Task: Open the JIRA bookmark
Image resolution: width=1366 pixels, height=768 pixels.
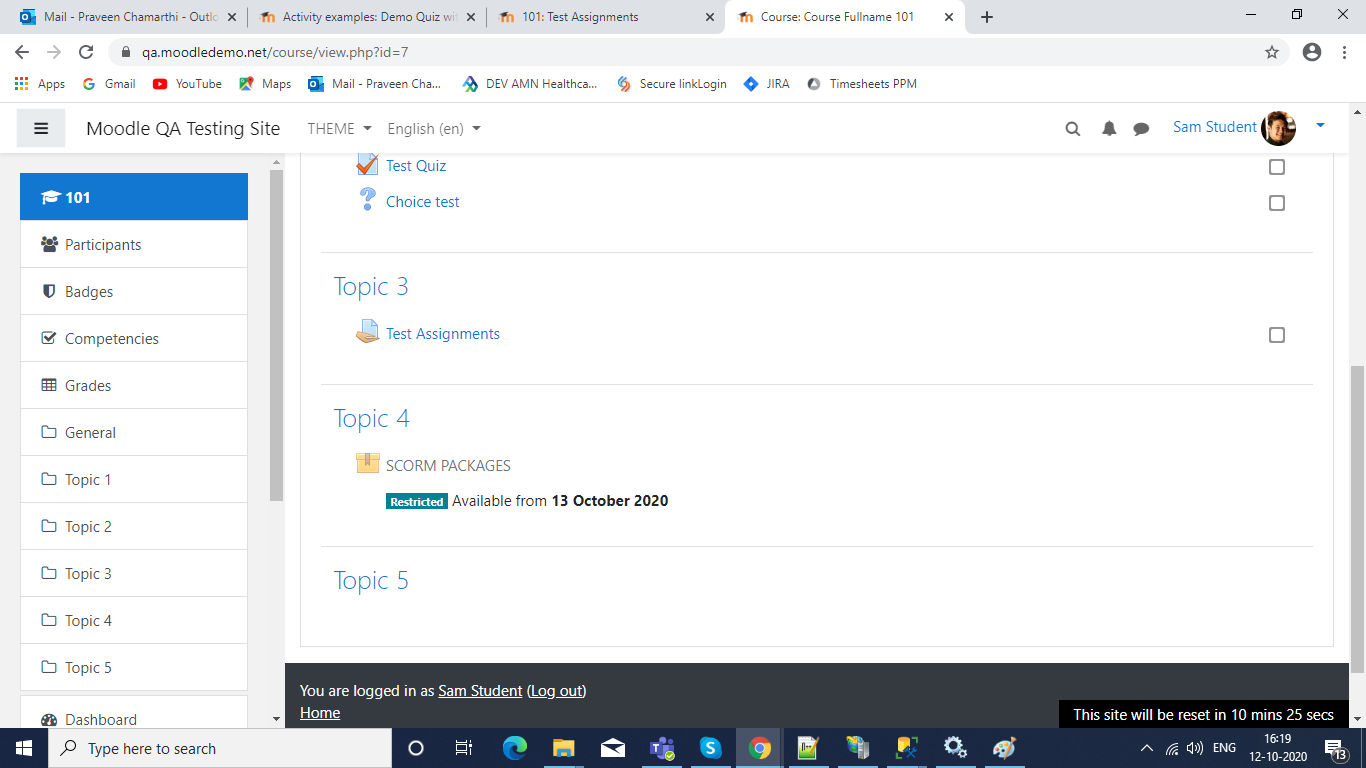Action: pos(766,84)
